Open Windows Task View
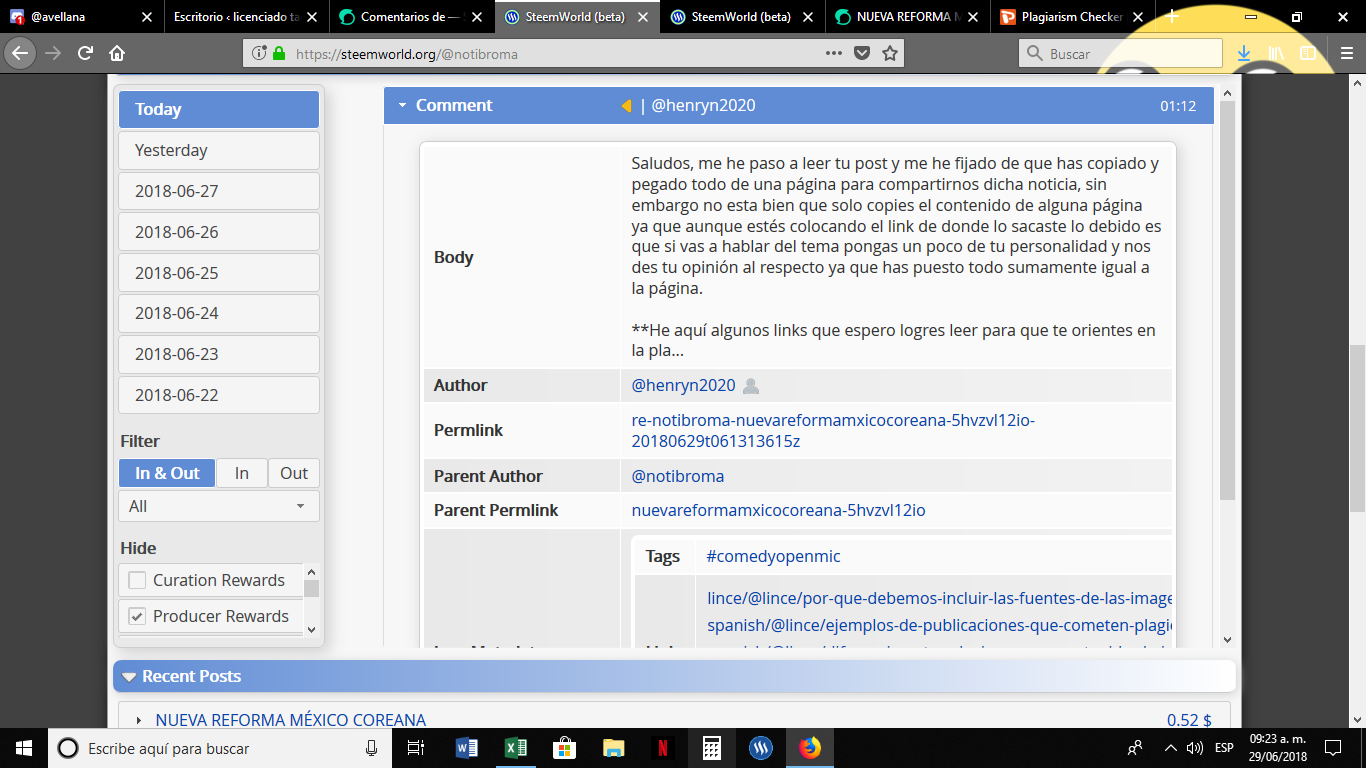 click(416, 748)
